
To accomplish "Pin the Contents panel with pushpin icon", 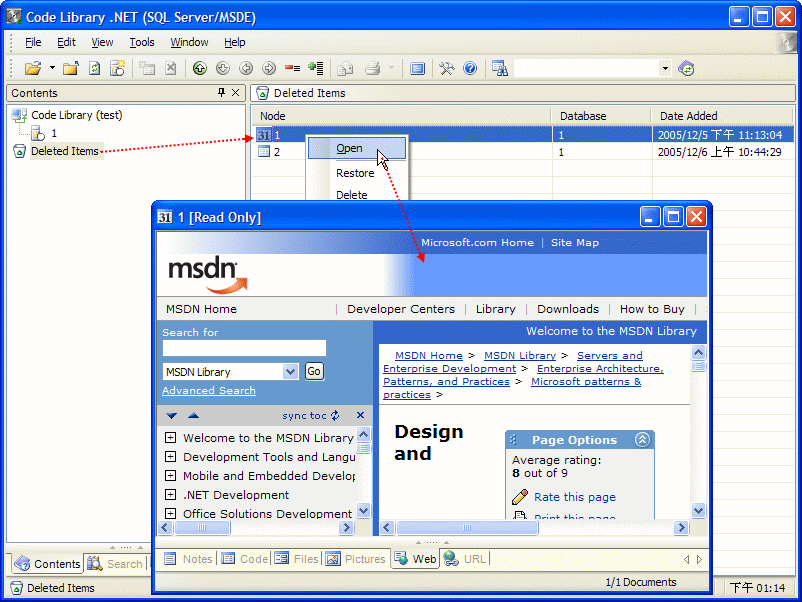I will (221, 93).
